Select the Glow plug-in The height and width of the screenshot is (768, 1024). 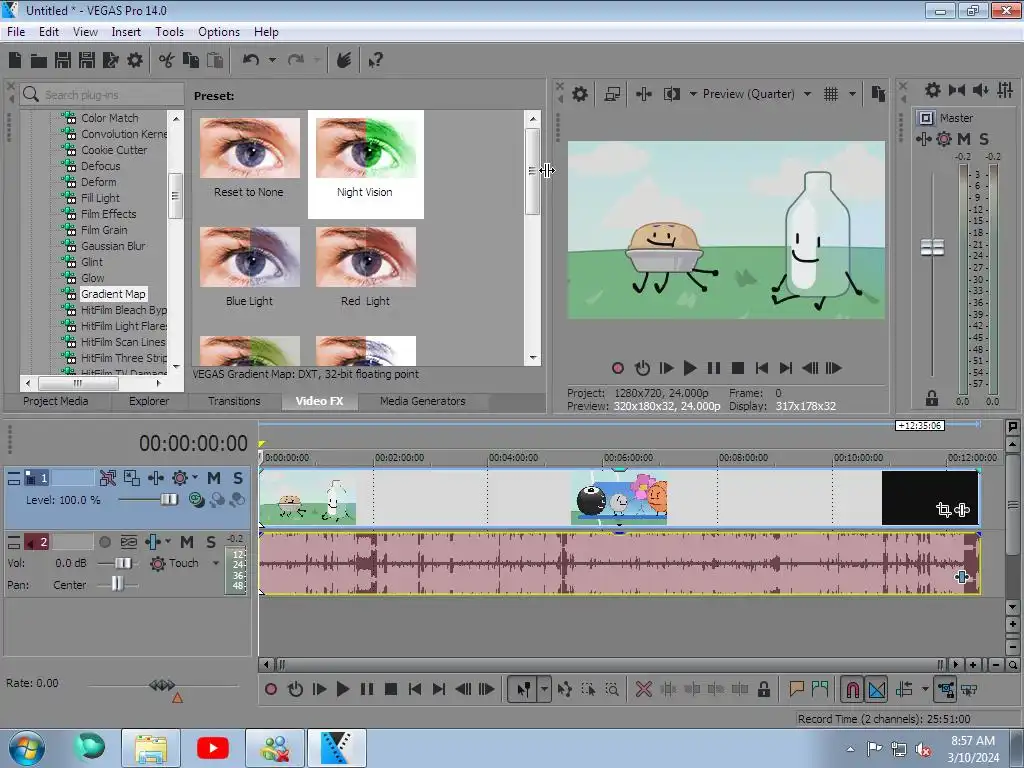click(92, 278)
